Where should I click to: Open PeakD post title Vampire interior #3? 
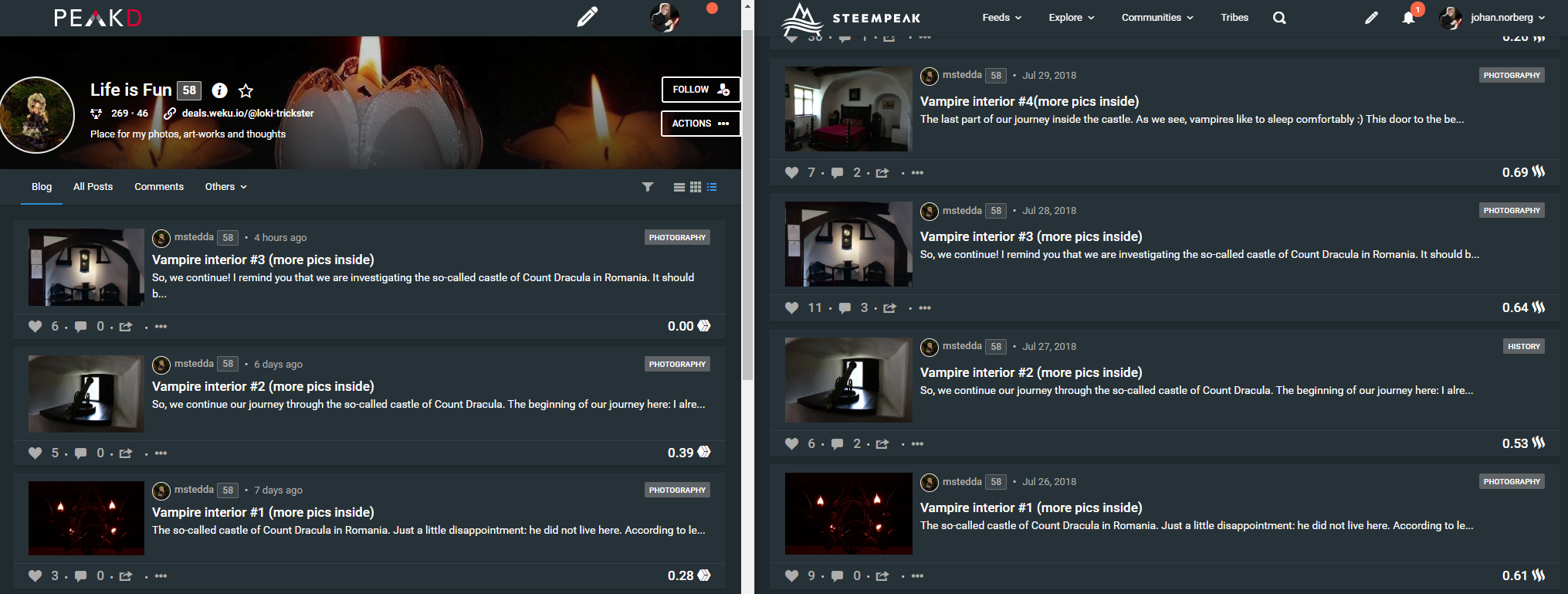[x=263, y=260]
